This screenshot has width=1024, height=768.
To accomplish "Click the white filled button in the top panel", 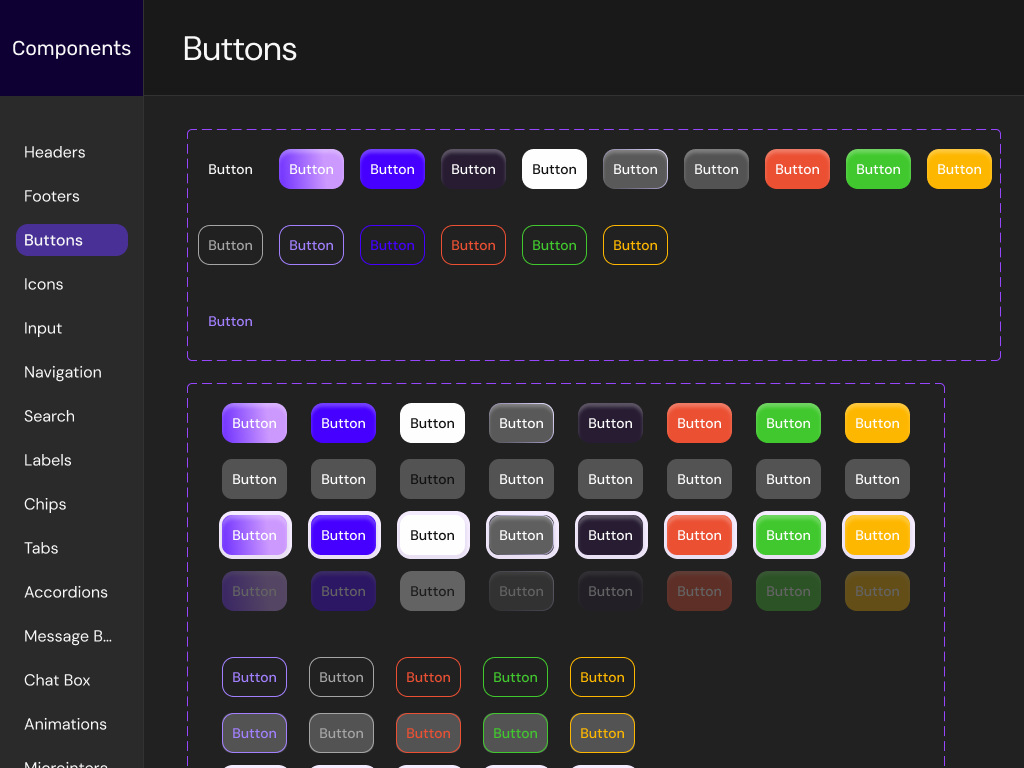I will click(x=554, y=169).
